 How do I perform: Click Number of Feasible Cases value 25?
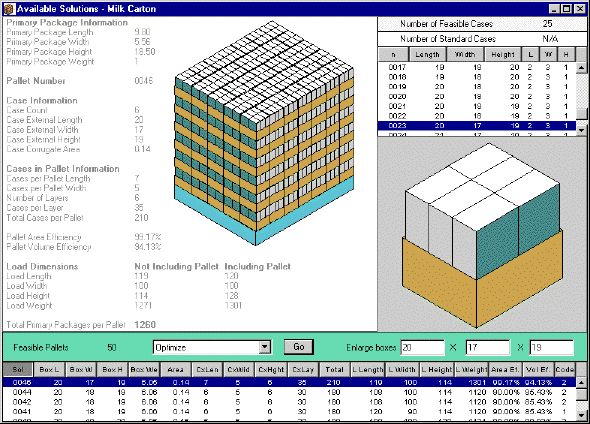point(547,24)
